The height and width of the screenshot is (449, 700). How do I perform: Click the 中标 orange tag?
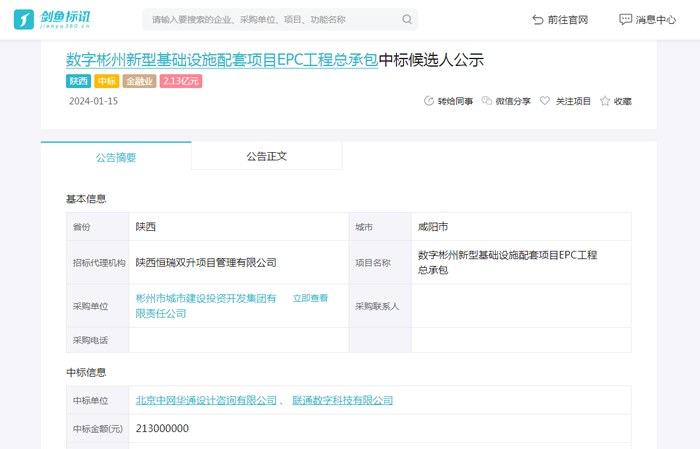(107, 81)
